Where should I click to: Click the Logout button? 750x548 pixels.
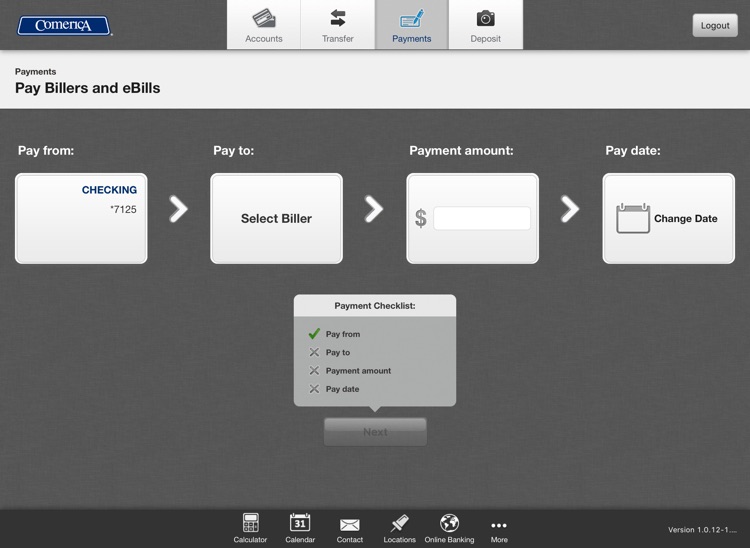click(715, 25)
